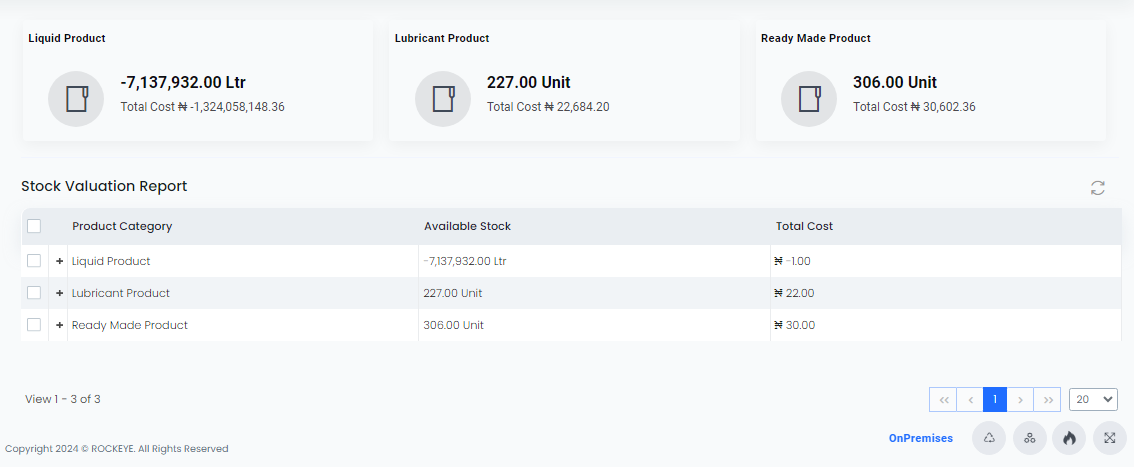This screenshot has width=1134, height=467.
Task: Click the Lubricant Product category cell
Action: coord(243,293)
